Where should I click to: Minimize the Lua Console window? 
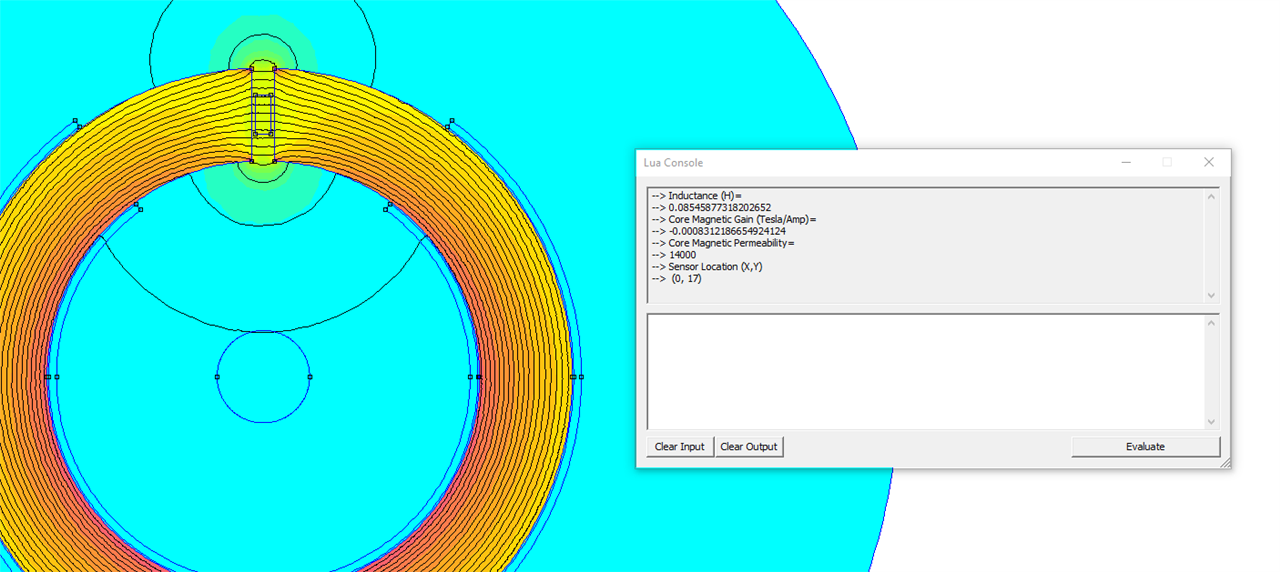click(1125, 162)
